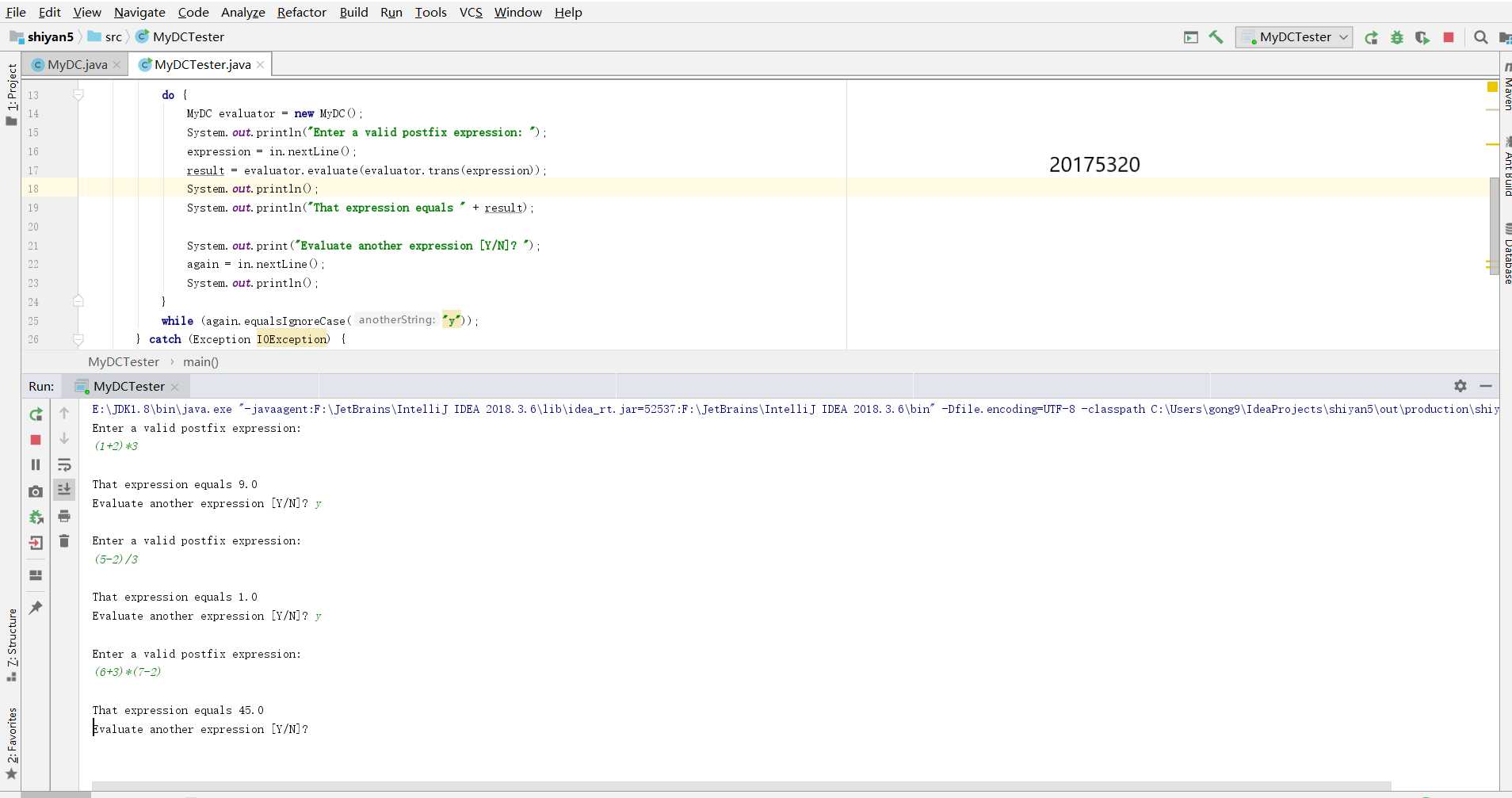This screenshot has width=1512, height=798.
Task: Click the top toolbar red Stop button
Action: click(1449, 37)
